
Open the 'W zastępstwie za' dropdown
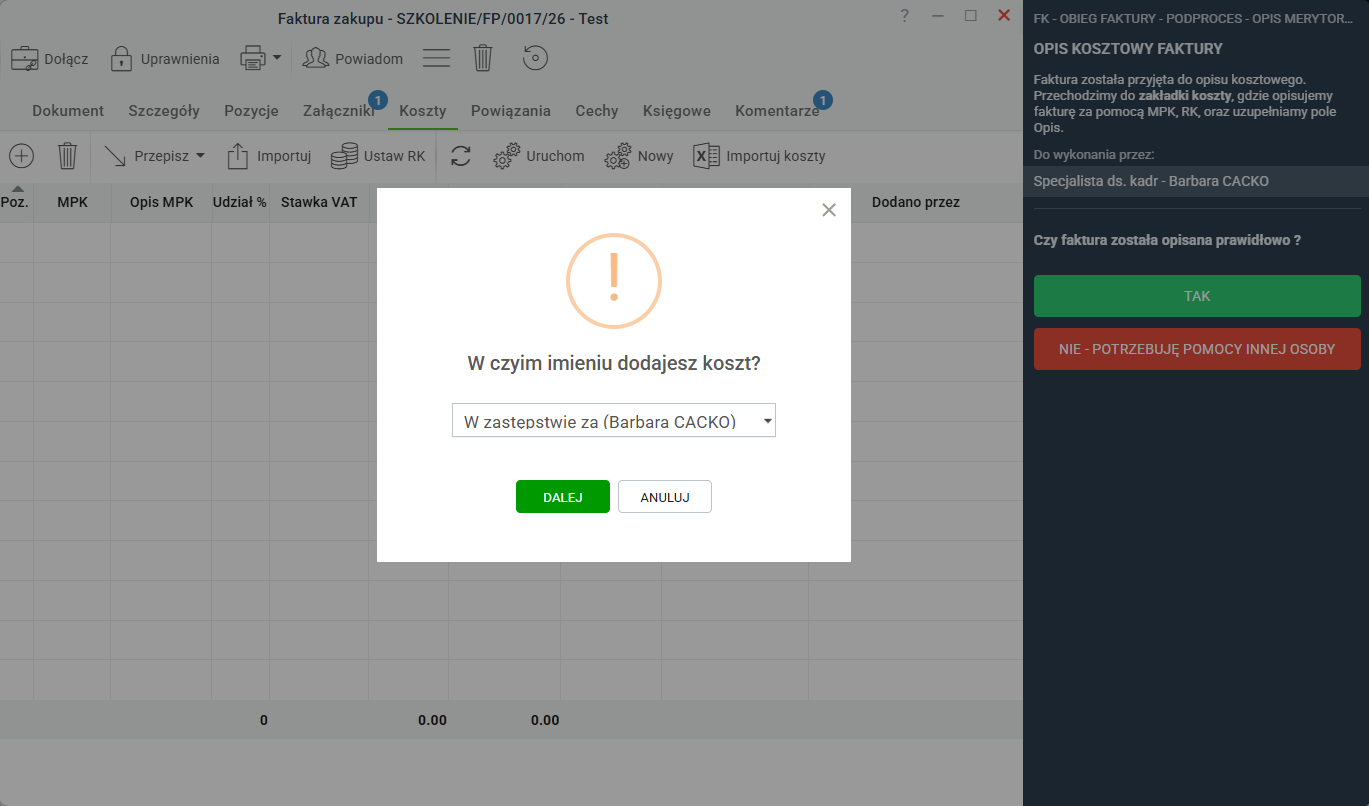point(614,421)
